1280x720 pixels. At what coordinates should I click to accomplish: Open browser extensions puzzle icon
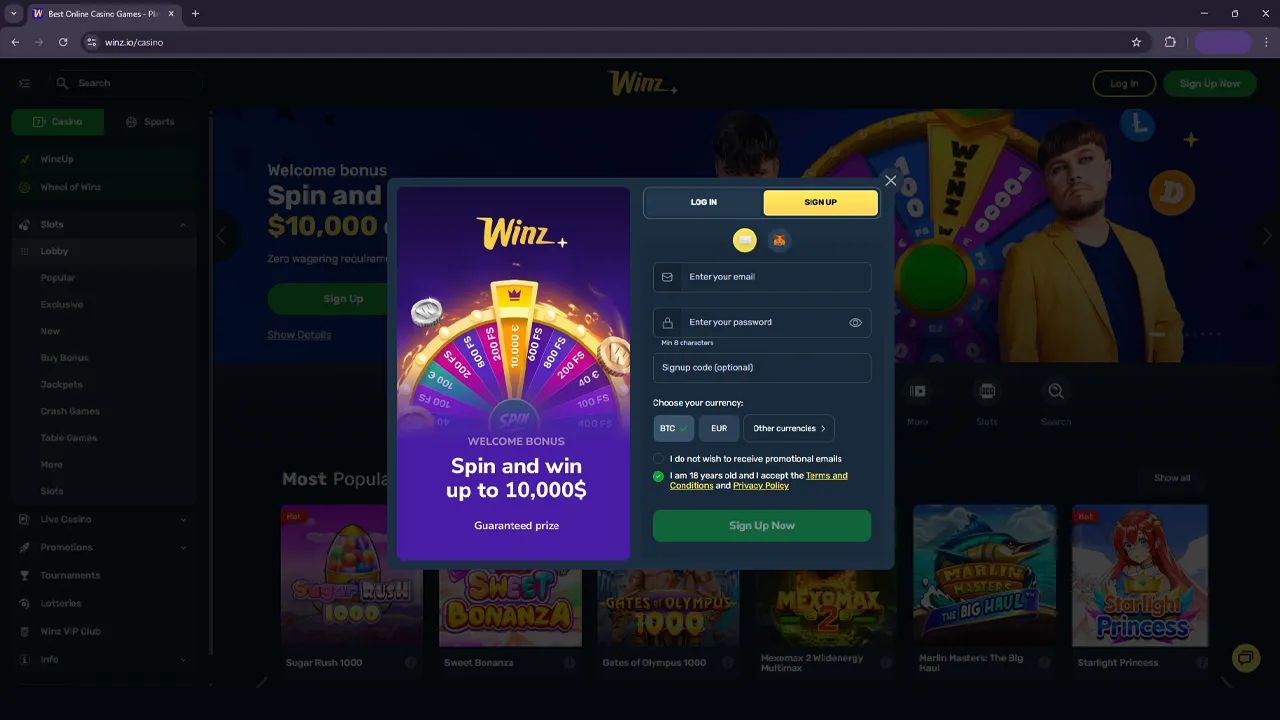click(x=1170, y=42)
